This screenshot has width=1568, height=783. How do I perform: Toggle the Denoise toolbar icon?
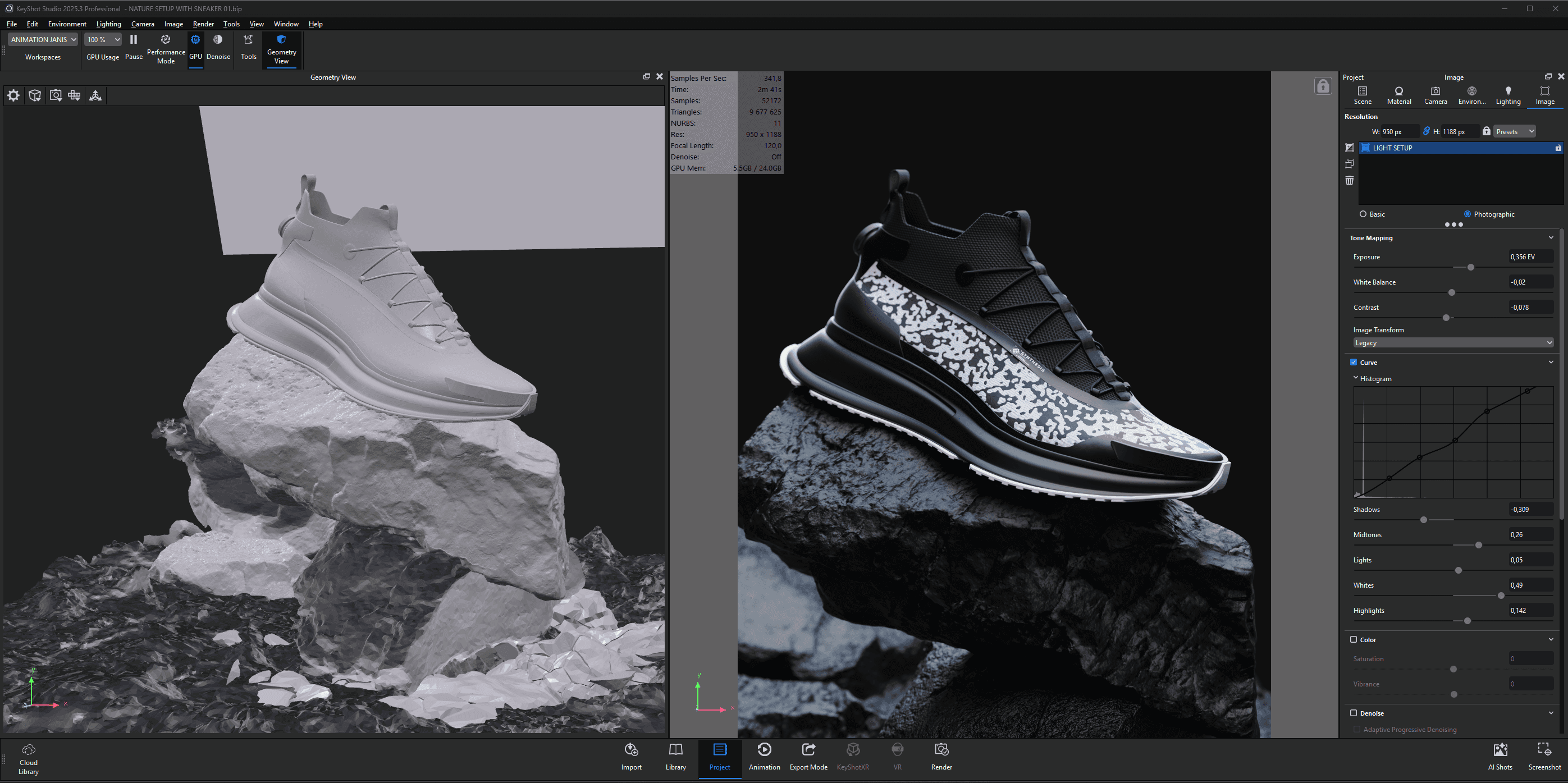[218, 40]
